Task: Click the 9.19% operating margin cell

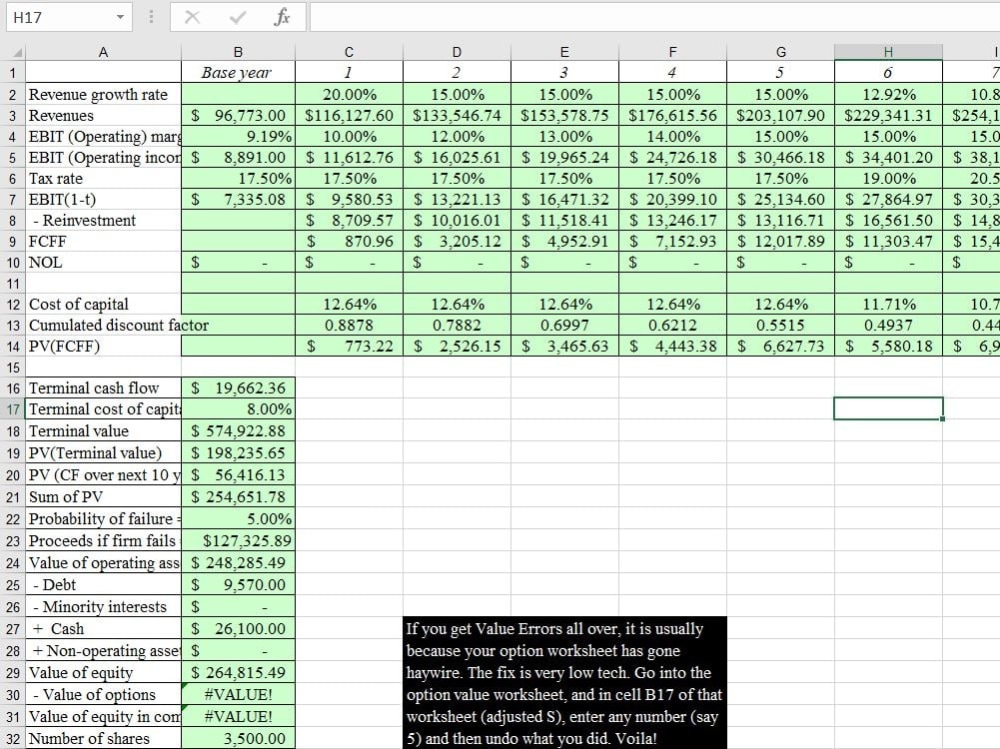Action: coord(238,136)
